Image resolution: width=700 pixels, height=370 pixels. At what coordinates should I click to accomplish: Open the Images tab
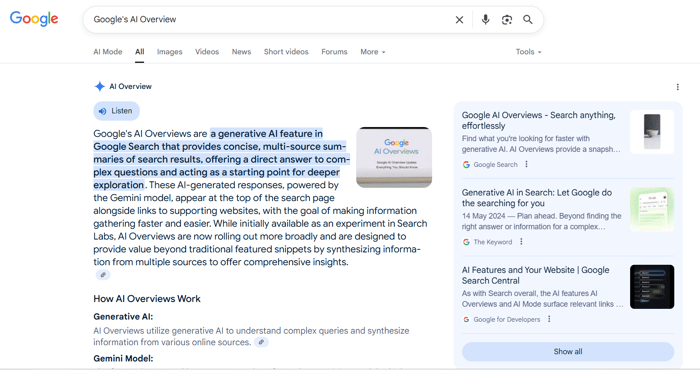click(x=170, y=52)
